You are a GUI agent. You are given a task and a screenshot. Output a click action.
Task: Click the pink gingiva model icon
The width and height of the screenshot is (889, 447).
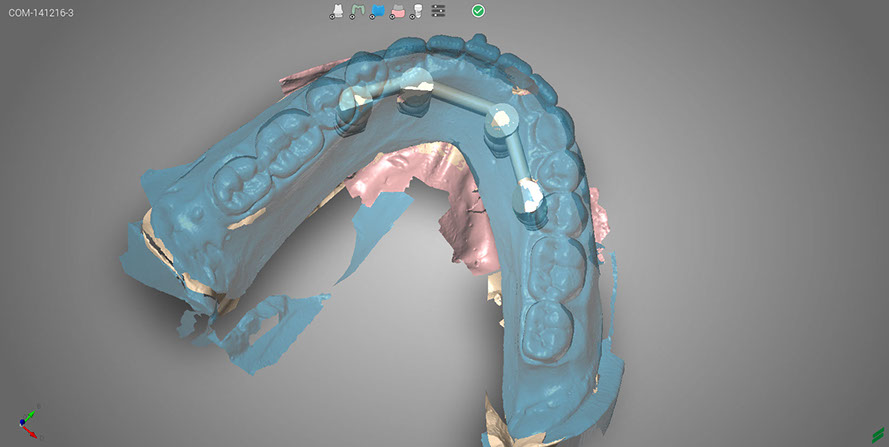pyautogui.click(x=397, y=11)
